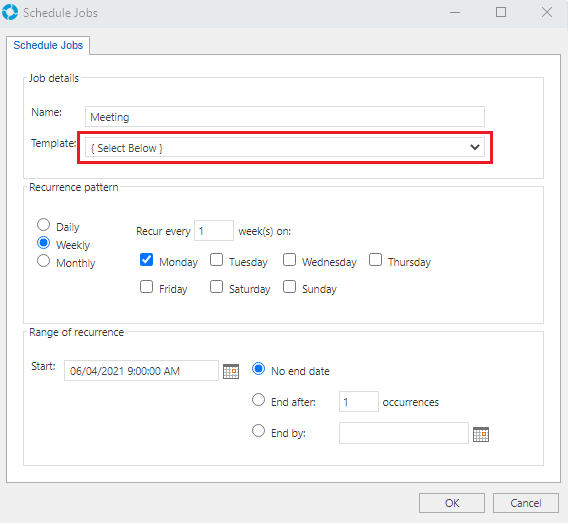Check the Wednesday checkbox

click(x=289, y=260)
